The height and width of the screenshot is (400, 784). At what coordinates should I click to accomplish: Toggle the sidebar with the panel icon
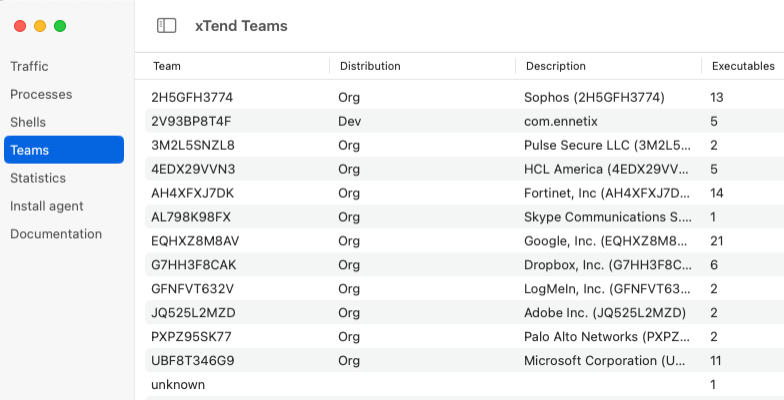166,26
